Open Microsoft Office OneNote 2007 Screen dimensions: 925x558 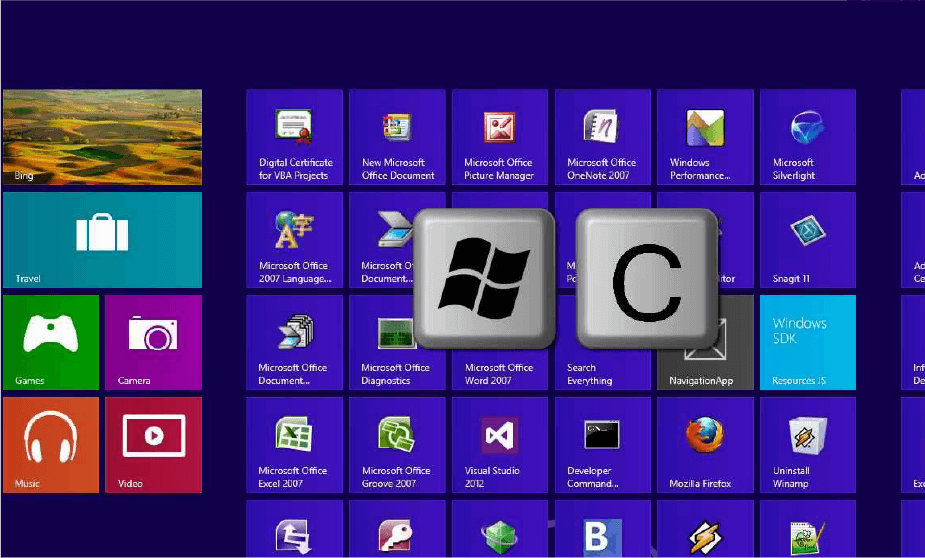click(x=602, y=137)
